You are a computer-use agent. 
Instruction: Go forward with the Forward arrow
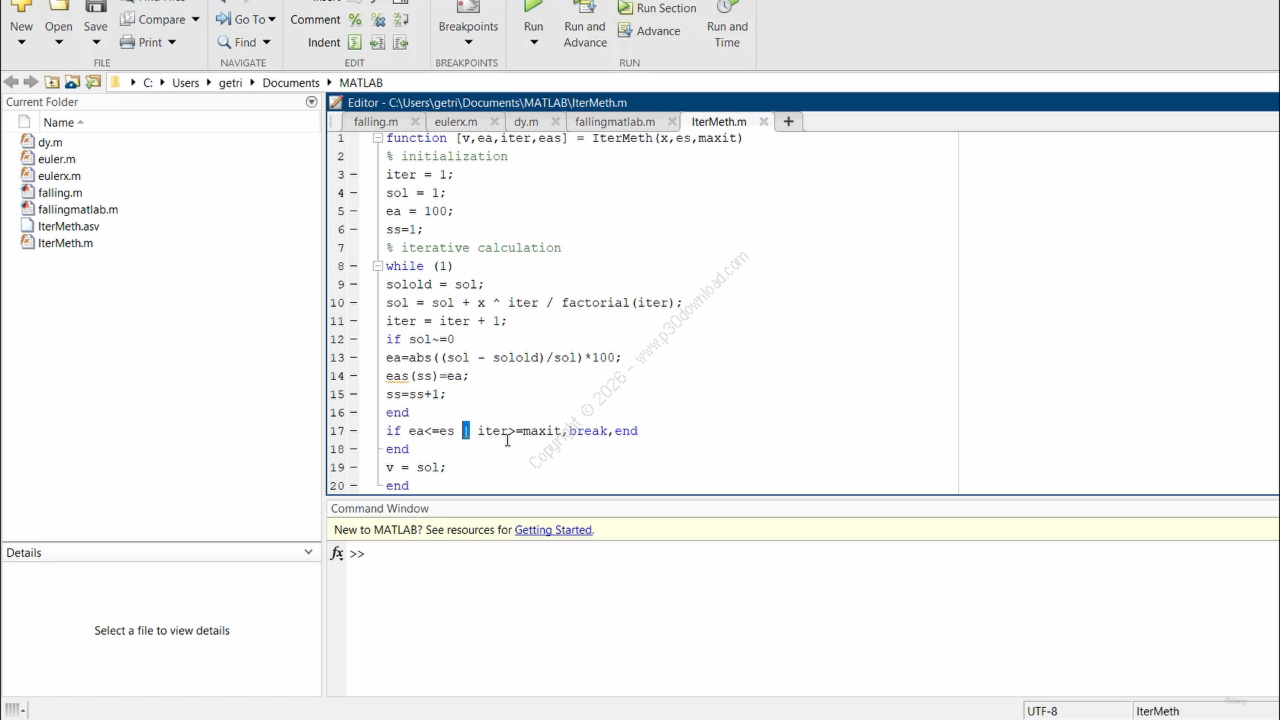(31, 82)
